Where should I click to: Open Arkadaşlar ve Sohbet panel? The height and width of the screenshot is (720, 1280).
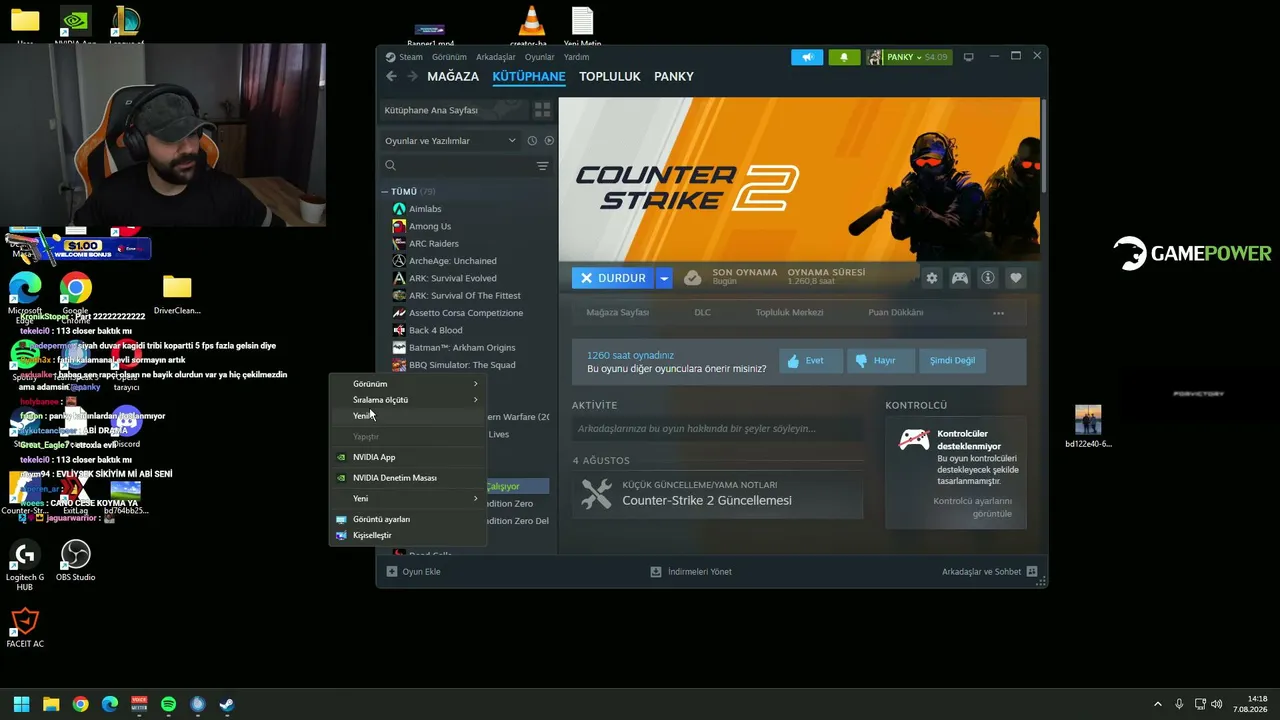click(990, 572)
